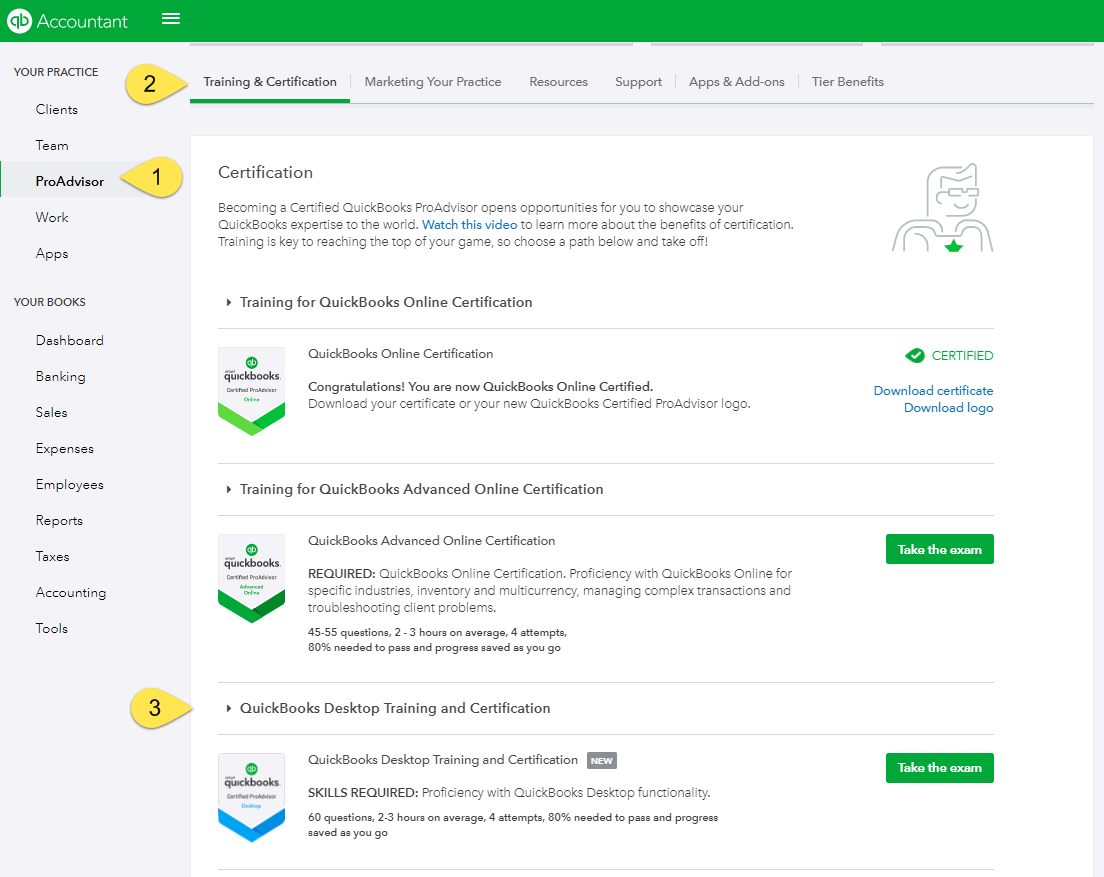This screenshot has height=877, width=1104.
Task: Click the QuickBooks Accountant logo icon
Action: (20, 21)
